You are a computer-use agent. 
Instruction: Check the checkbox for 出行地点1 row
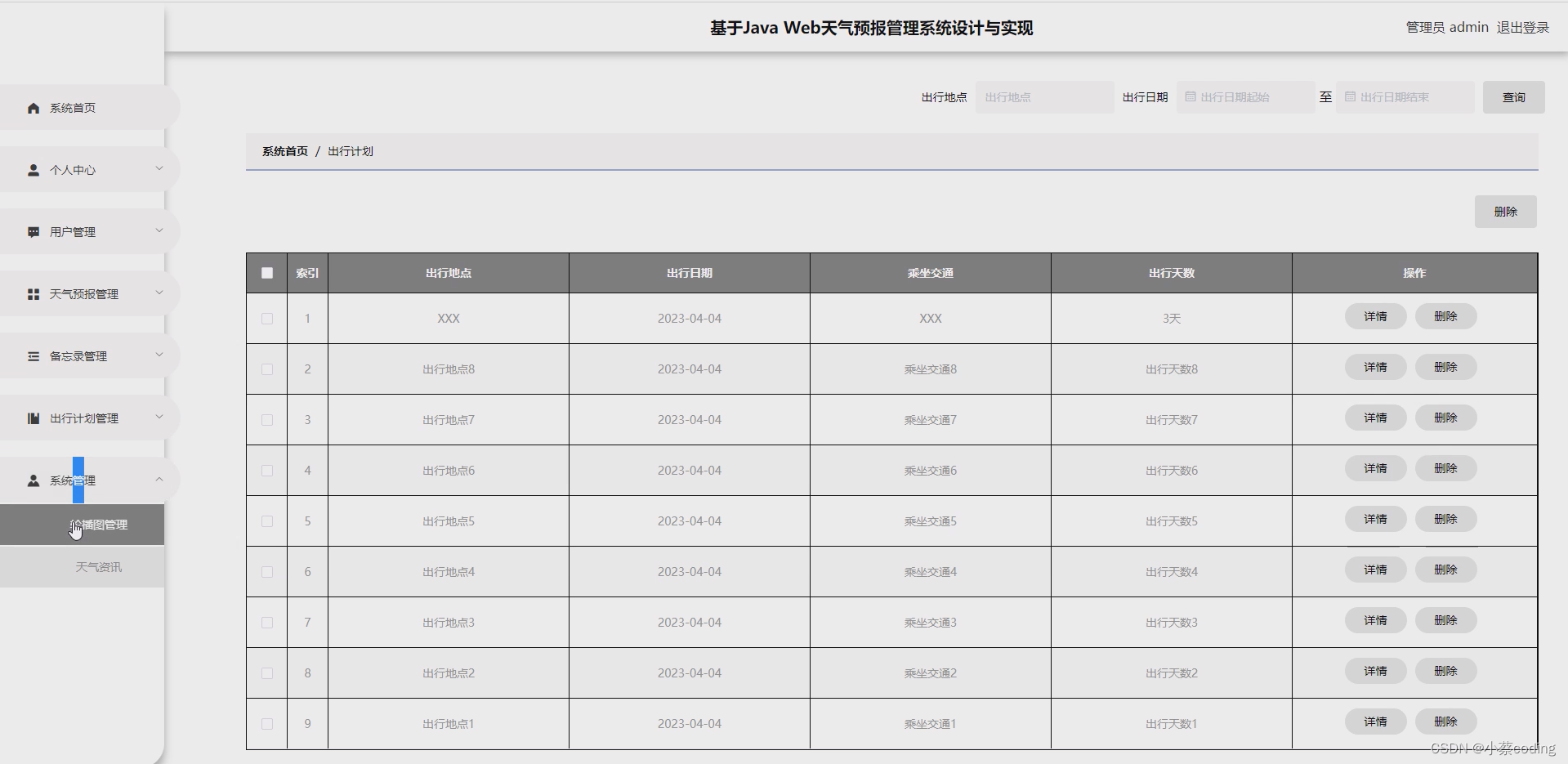267,724
